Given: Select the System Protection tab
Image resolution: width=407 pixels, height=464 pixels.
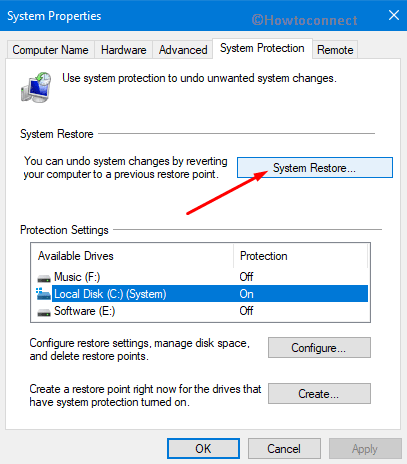Looking at the screenshot, I should click(x=262, y=48).
